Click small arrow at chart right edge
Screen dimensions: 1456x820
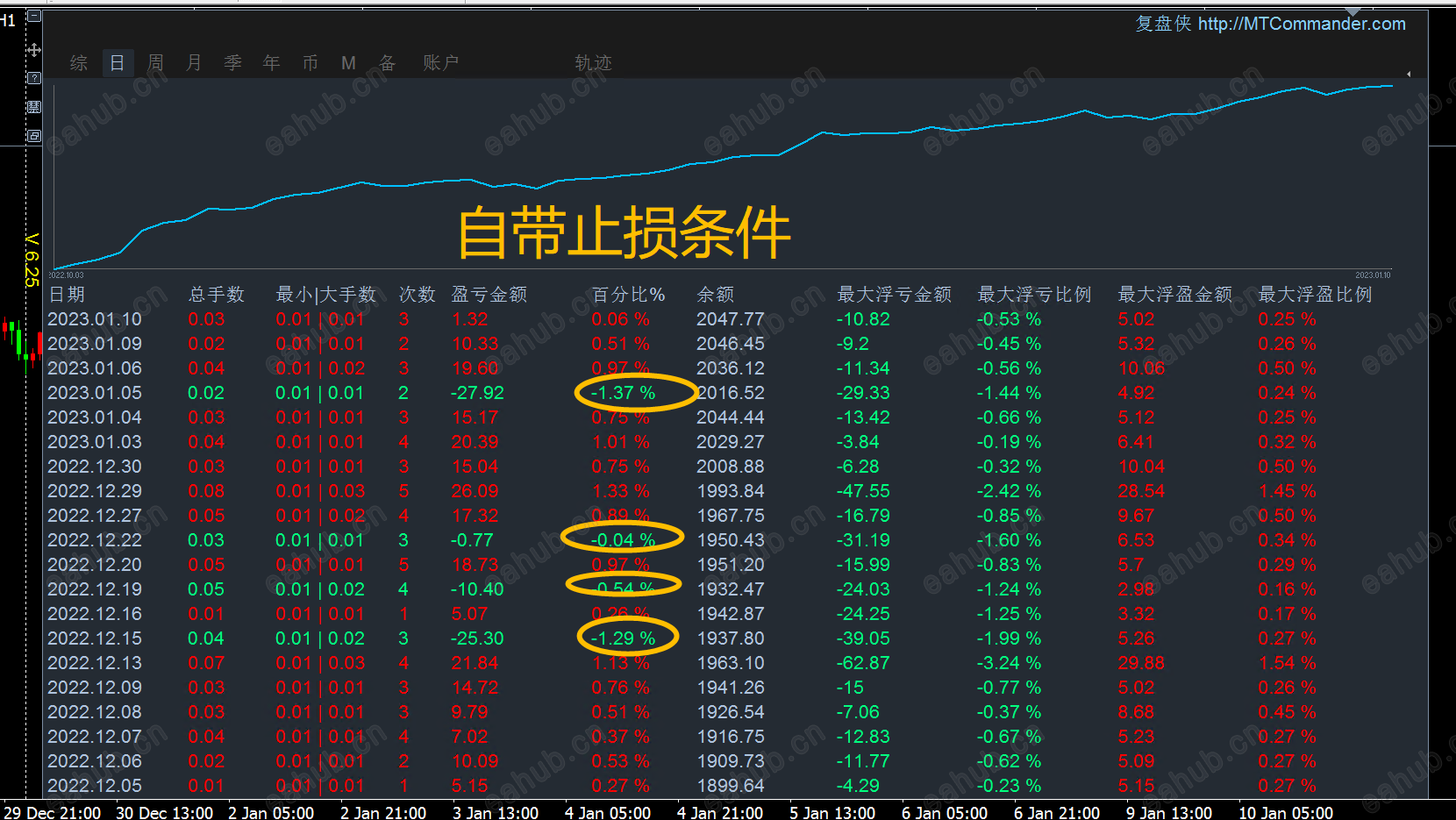pyautogui.click(x=1409, y=75)
